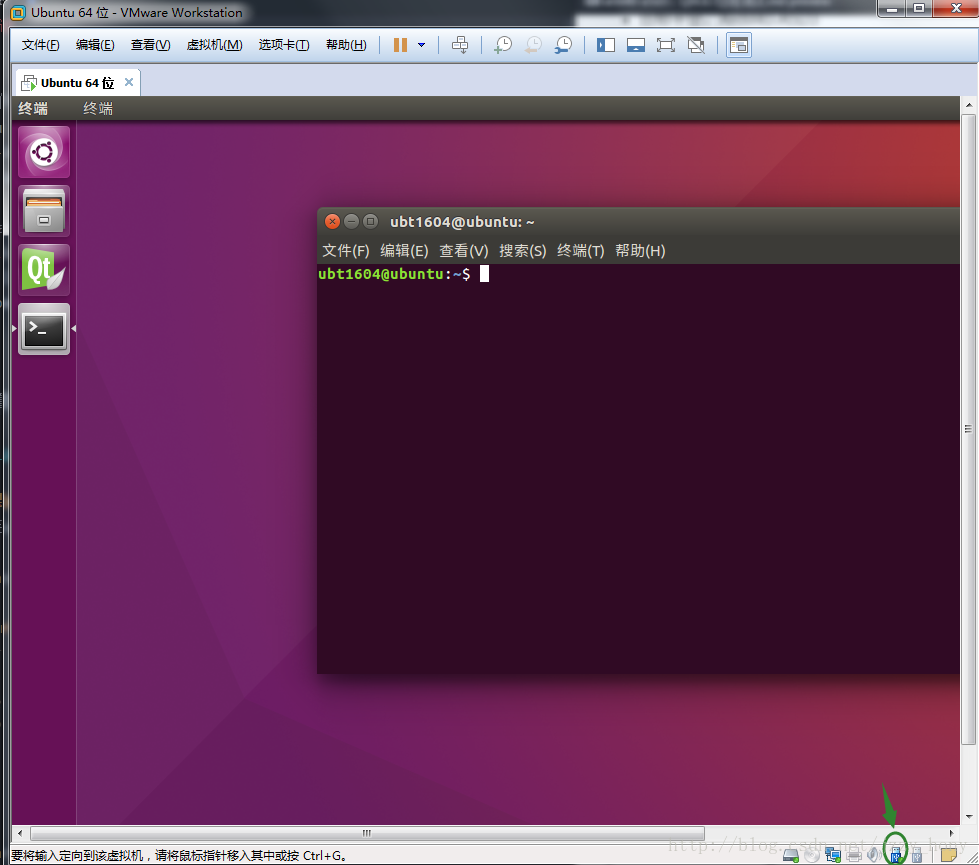Open the 帮助(H) menu in VMware

click(347, 45)
